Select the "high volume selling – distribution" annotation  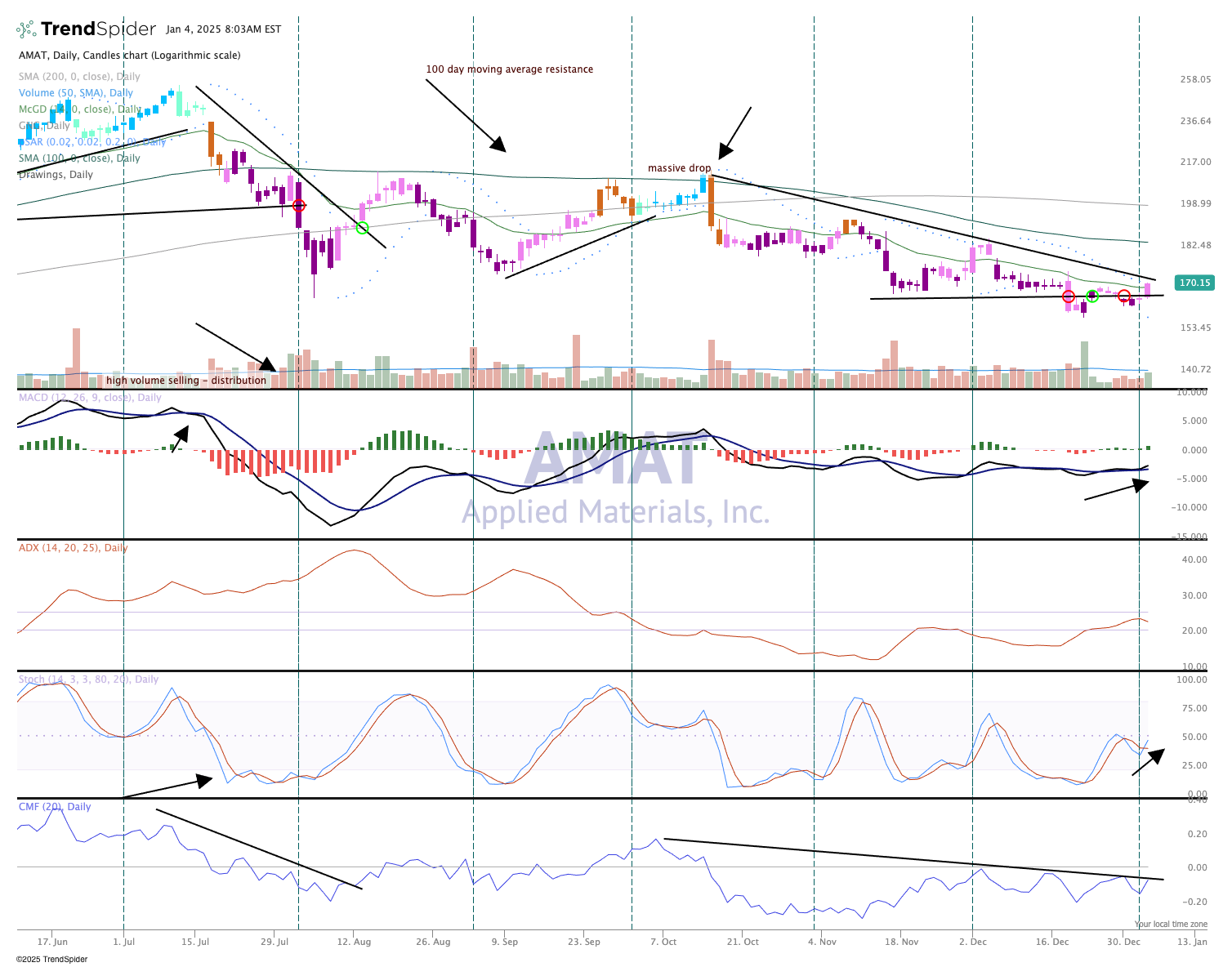click(x=186, y=381)
